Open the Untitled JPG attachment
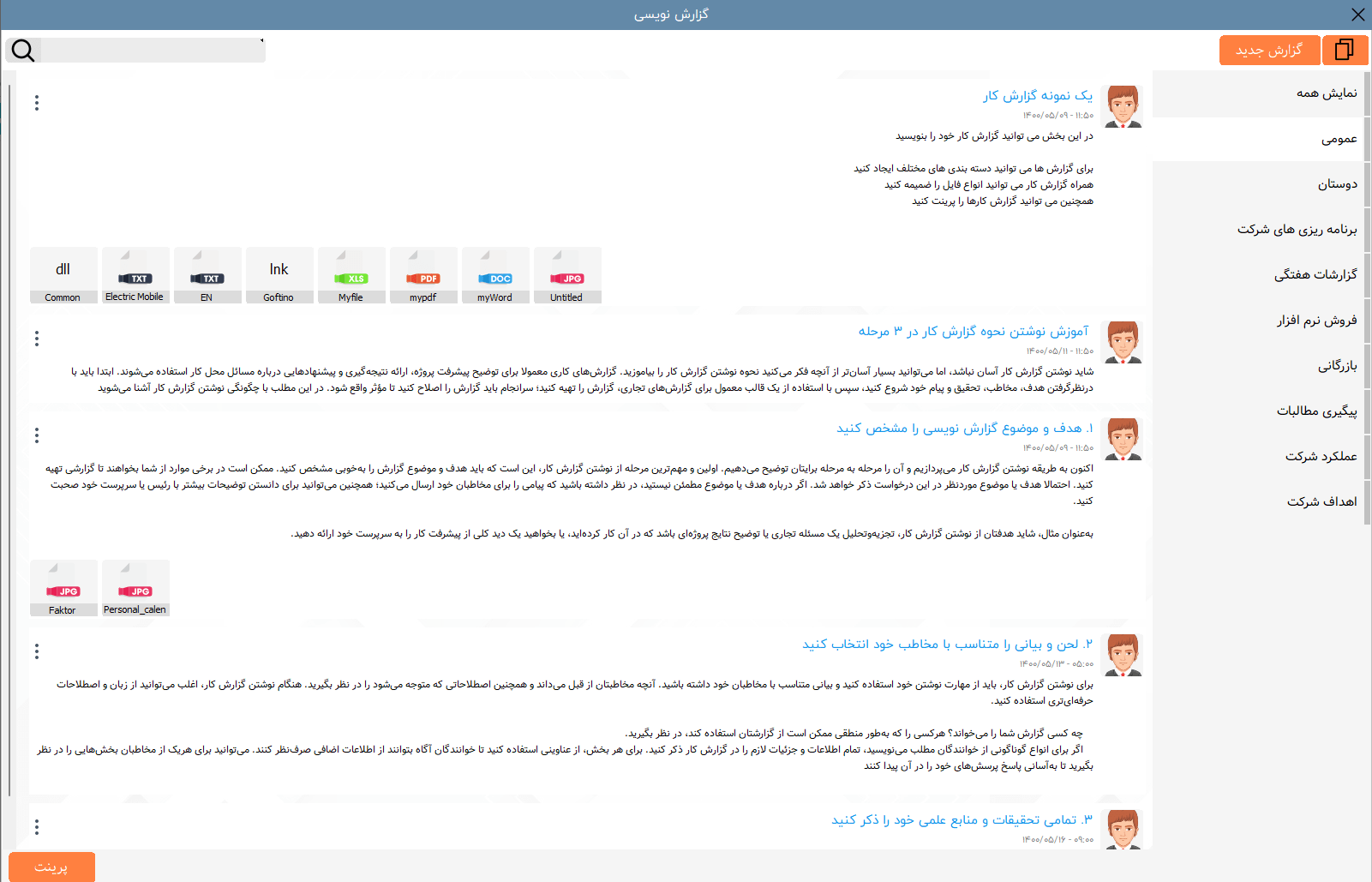The image size is (1372, 882). click(567, 276)
